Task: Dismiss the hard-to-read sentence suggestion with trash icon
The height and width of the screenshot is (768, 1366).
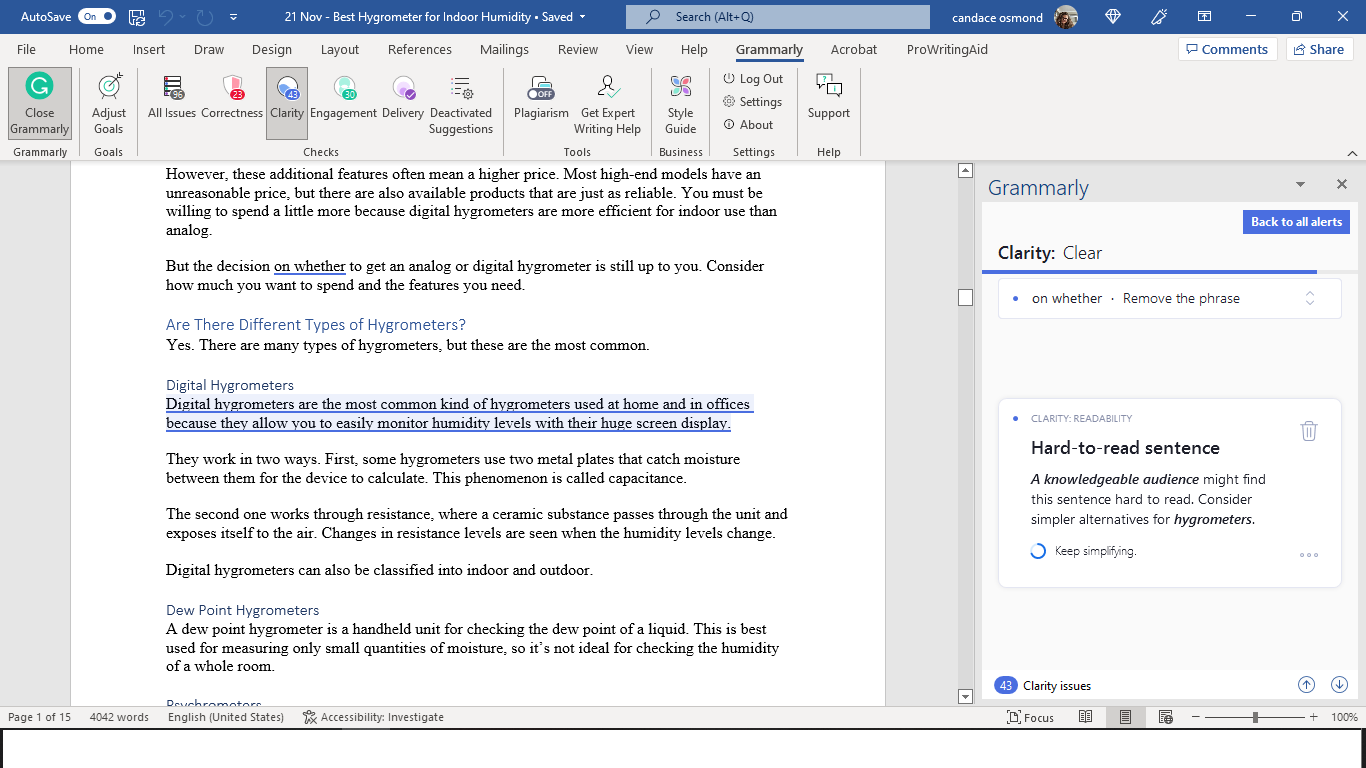Action: coord(1308,431)
